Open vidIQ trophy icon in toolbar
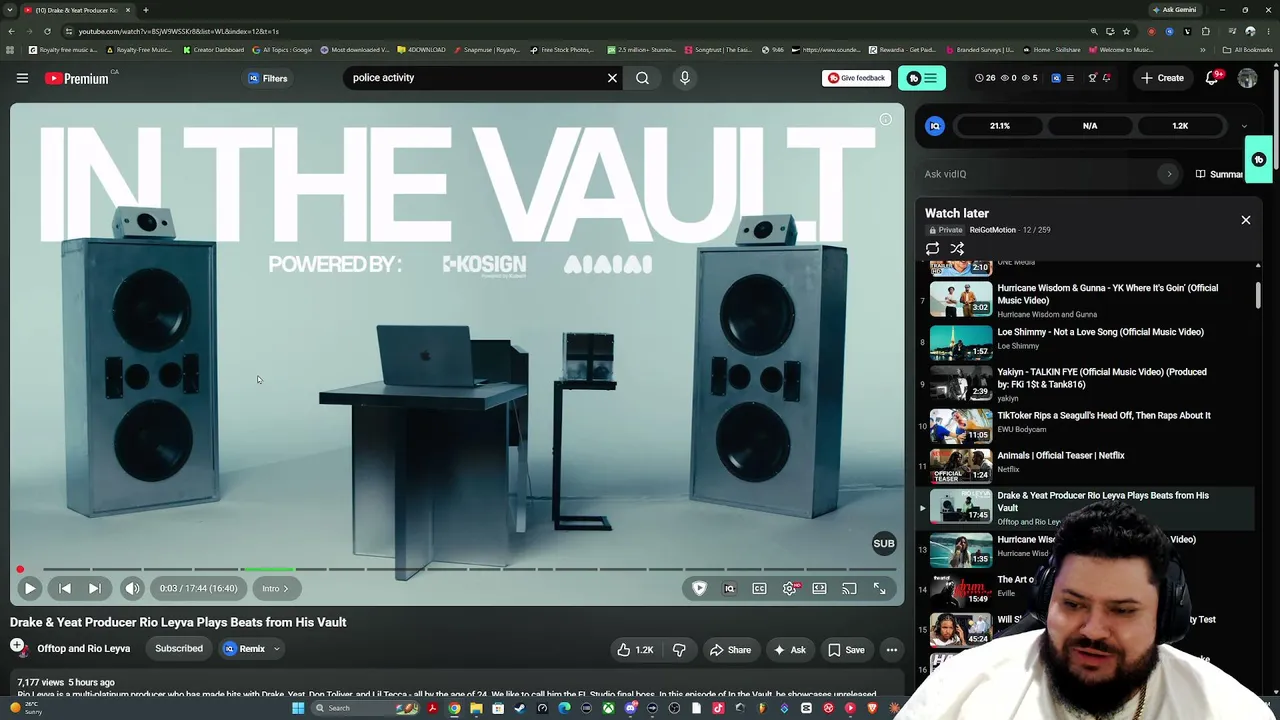This screenshot has width=1280, height=720. [x=1092, y=78]
